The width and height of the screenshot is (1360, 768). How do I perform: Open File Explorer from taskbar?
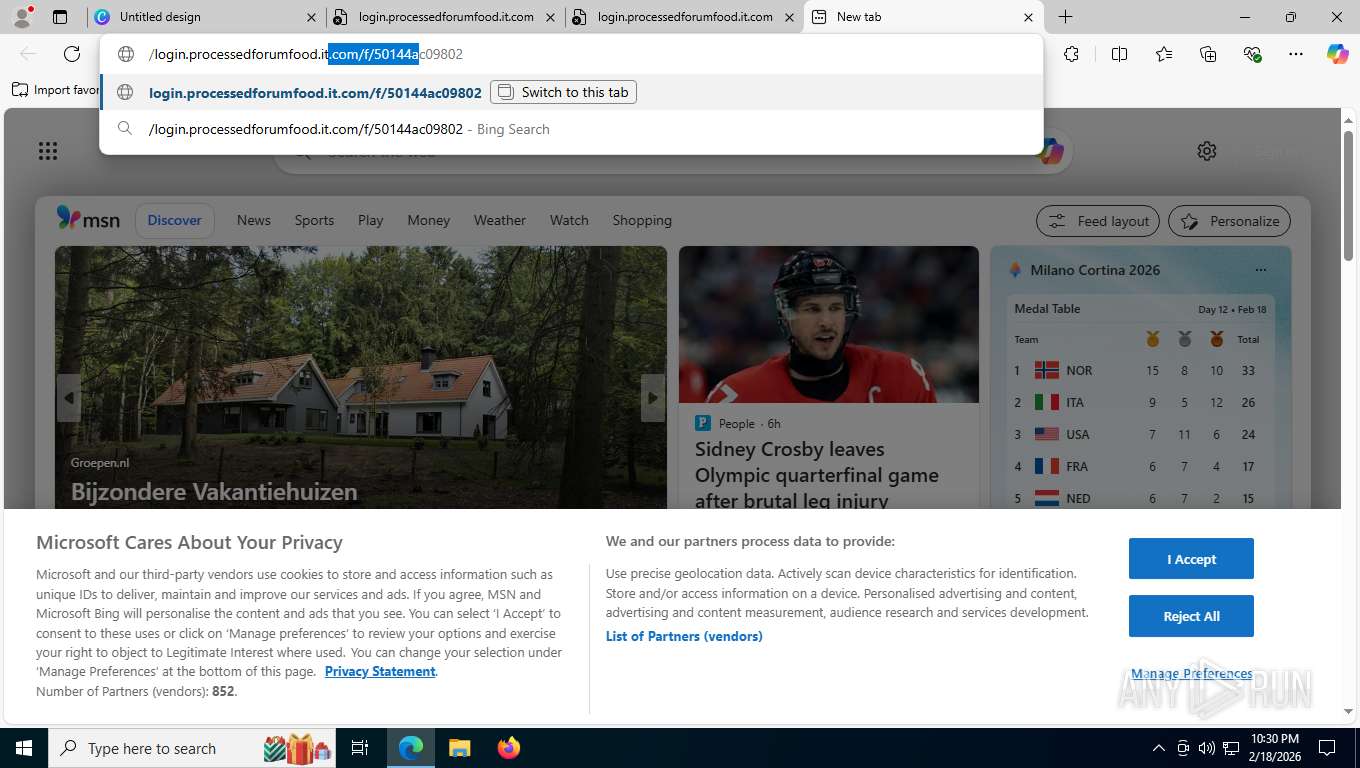click(459, 748)
